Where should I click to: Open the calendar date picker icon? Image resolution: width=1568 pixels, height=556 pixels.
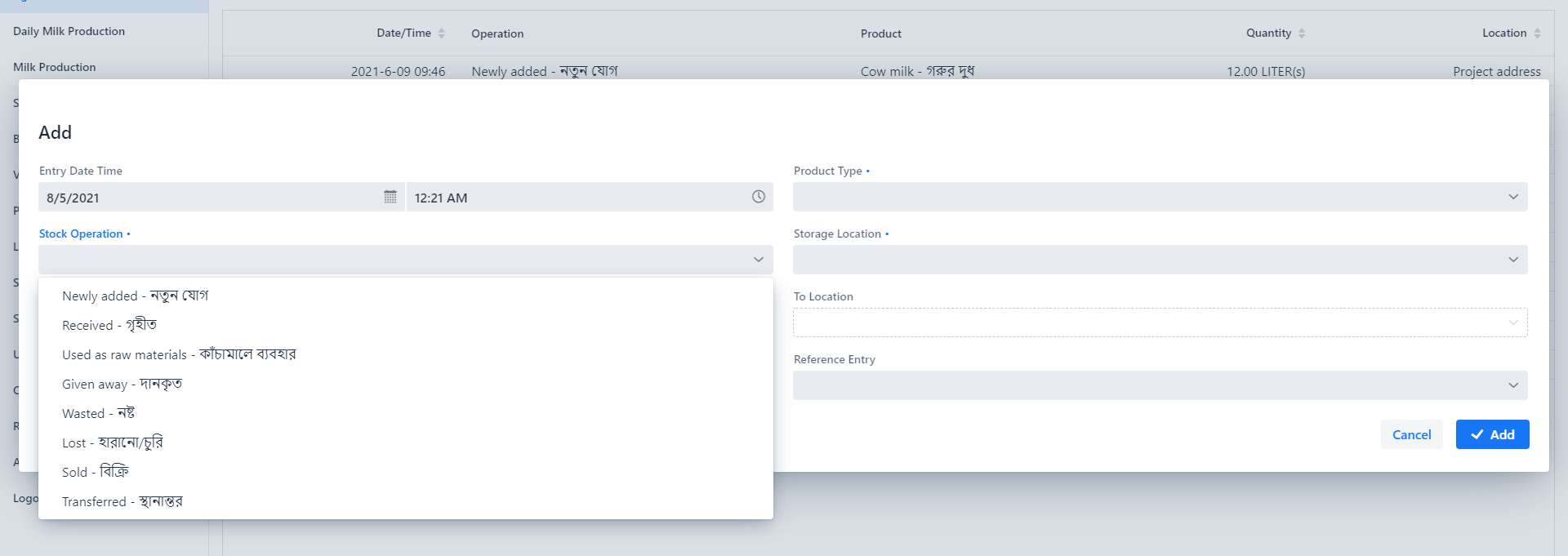390,197
